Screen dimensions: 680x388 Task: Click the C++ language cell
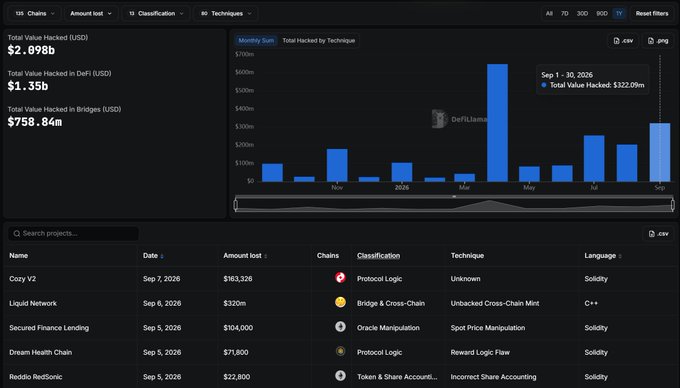click(x=591, y=303)
